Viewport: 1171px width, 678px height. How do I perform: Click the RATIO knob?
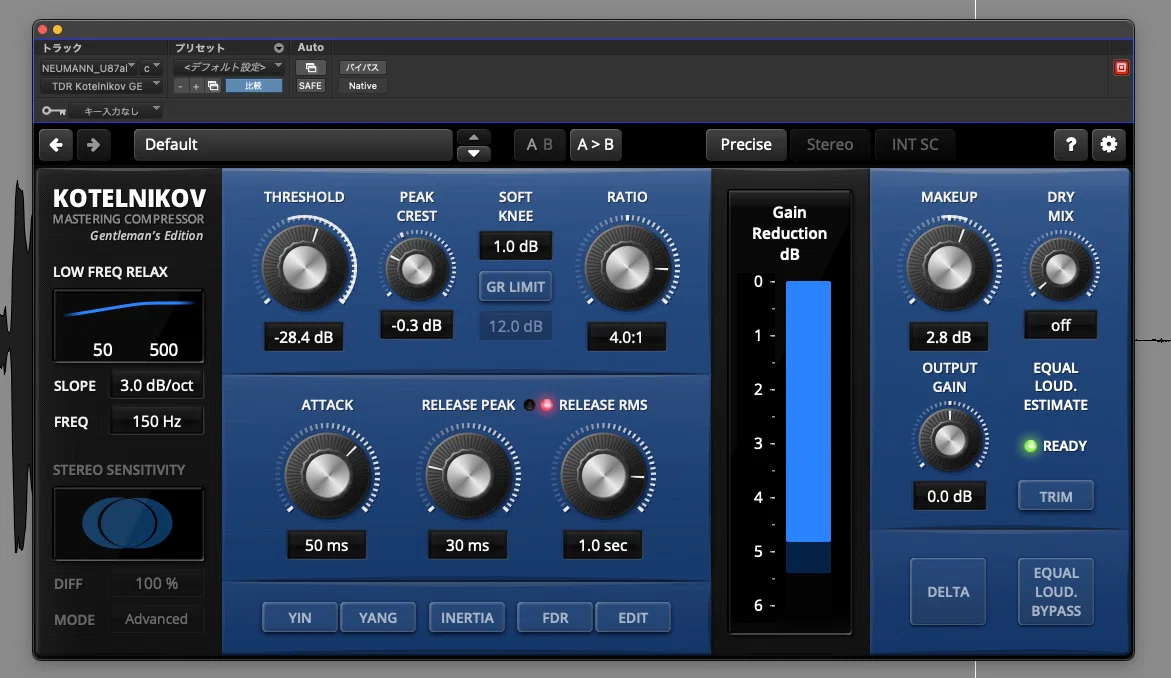[x=627, y=267]
